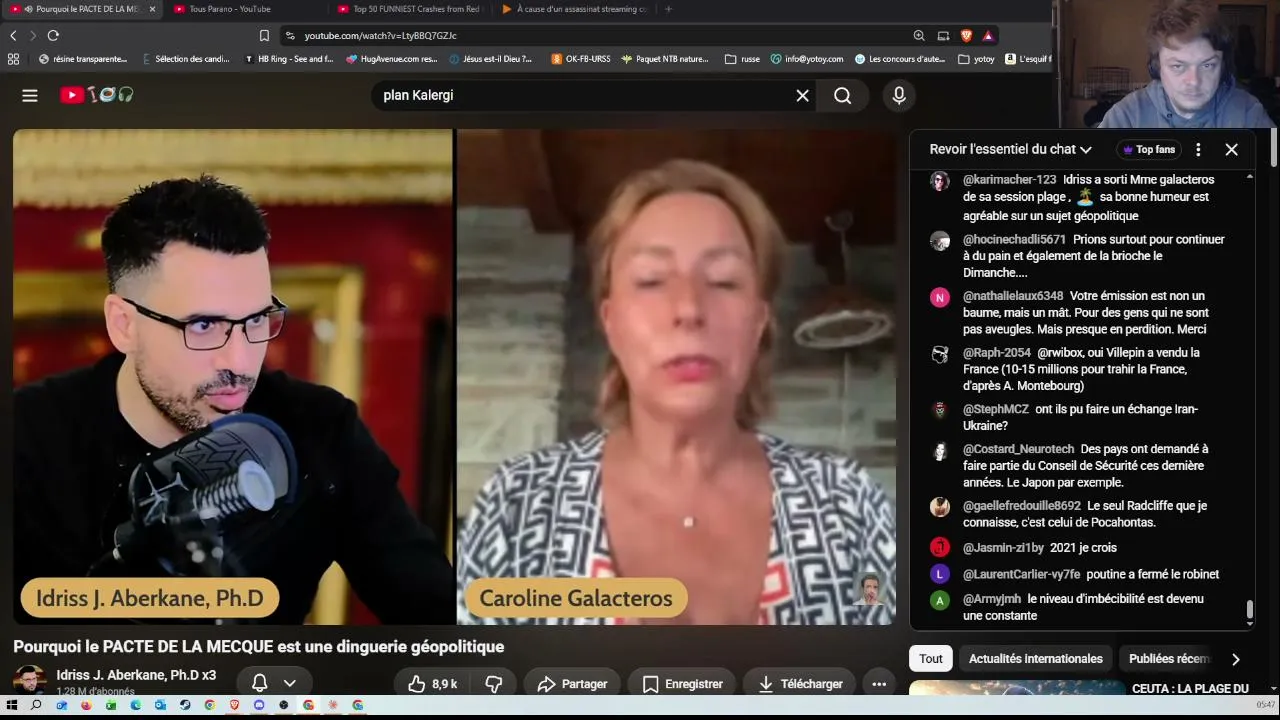1280x720 pixels.
Task: Click the @gaellefredouille8692 chat username
Action: 1021,506
